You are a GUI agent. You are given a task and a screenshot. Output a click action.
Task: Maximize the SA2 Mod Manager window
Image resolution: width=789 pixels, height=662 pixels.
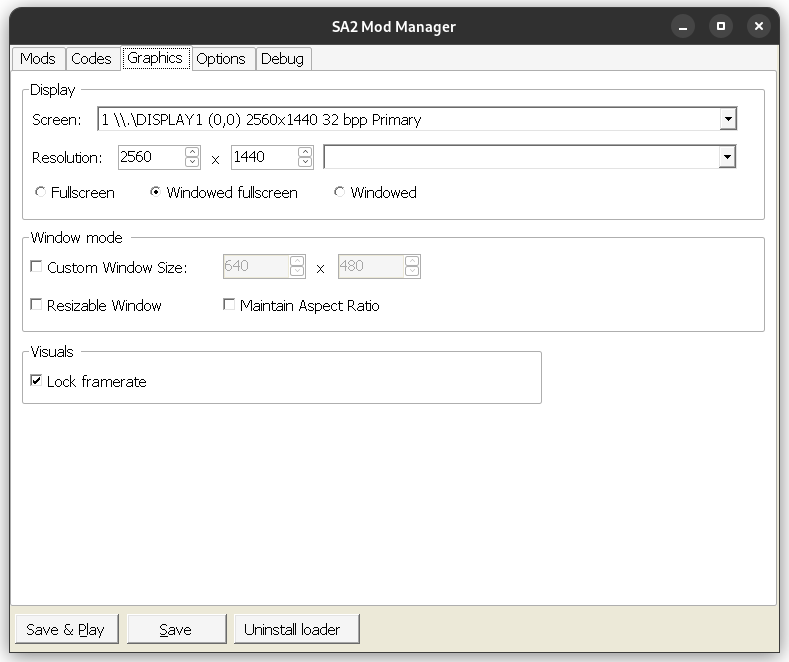tap(721, 26)
